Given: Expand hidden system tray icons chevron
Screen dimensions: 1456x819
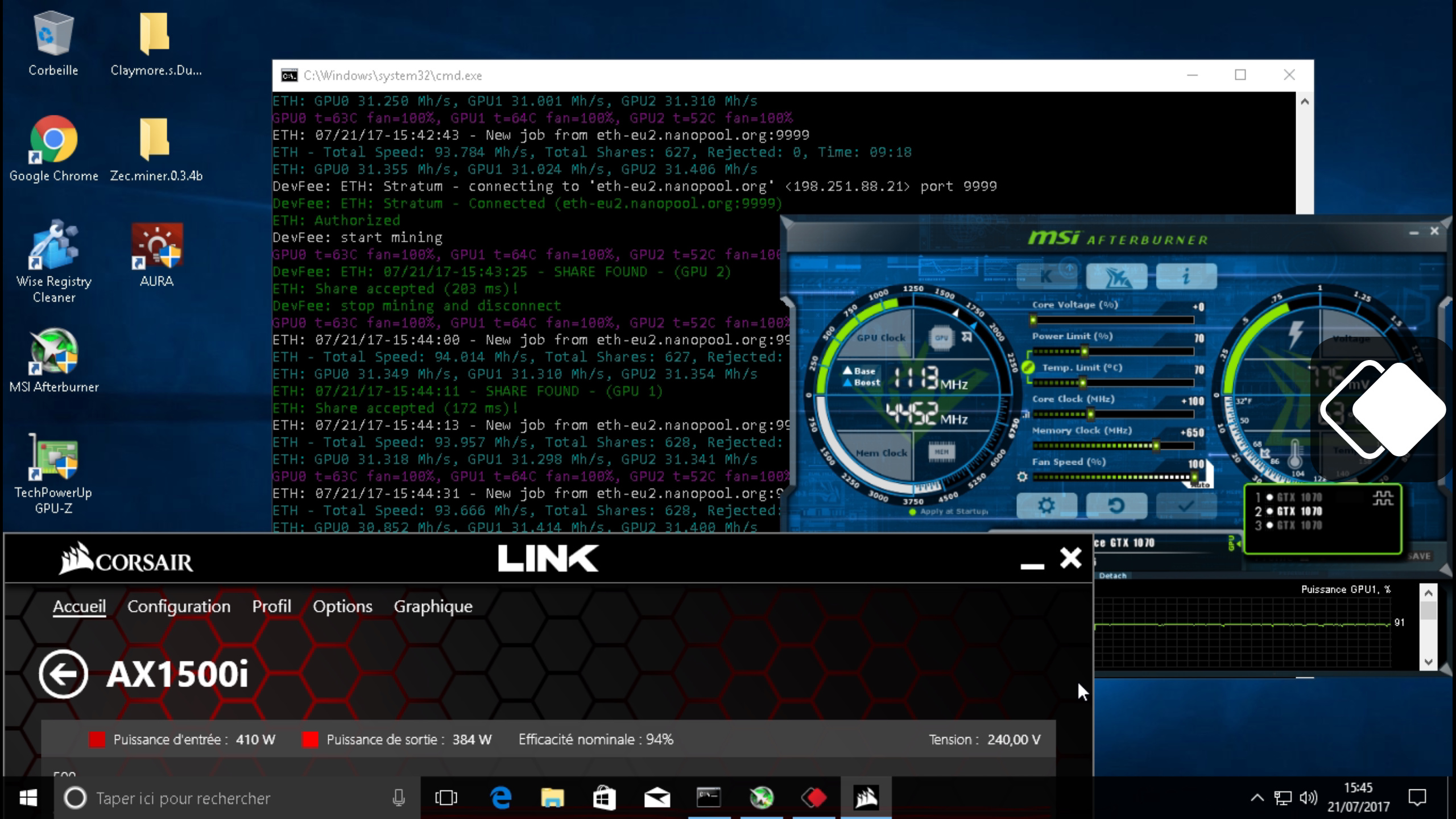Looking at the screenshot, I should 1257,798.
